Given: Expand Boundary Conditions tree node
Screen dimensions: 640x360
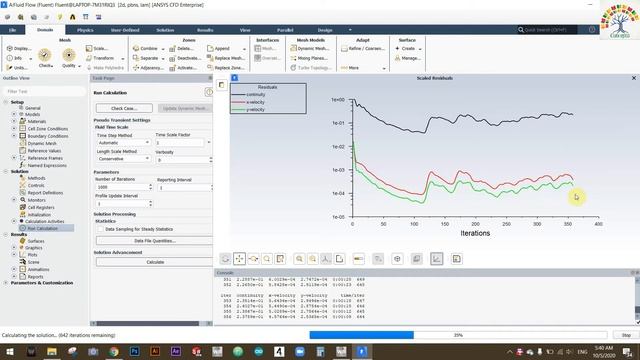Looking at the screenshot, I should coord(14,136).
